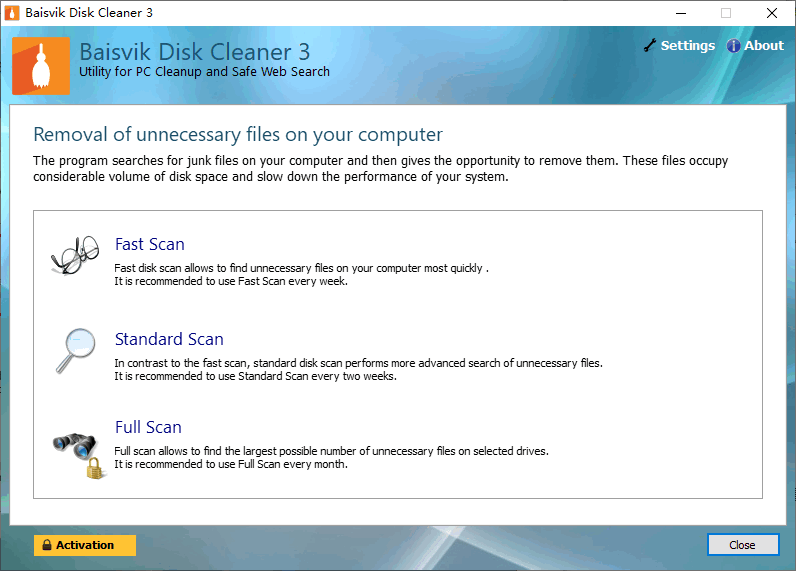Viewport: 796px width, 571px height.
Task: Minimize the Baisvik Disk Cleaner window
Action: coord(681,13)
